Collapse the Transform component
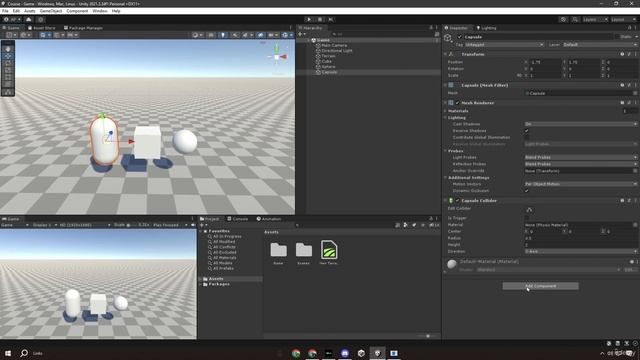Image resolution: width=640 pixels, height=360 pixels. (445, 54)
